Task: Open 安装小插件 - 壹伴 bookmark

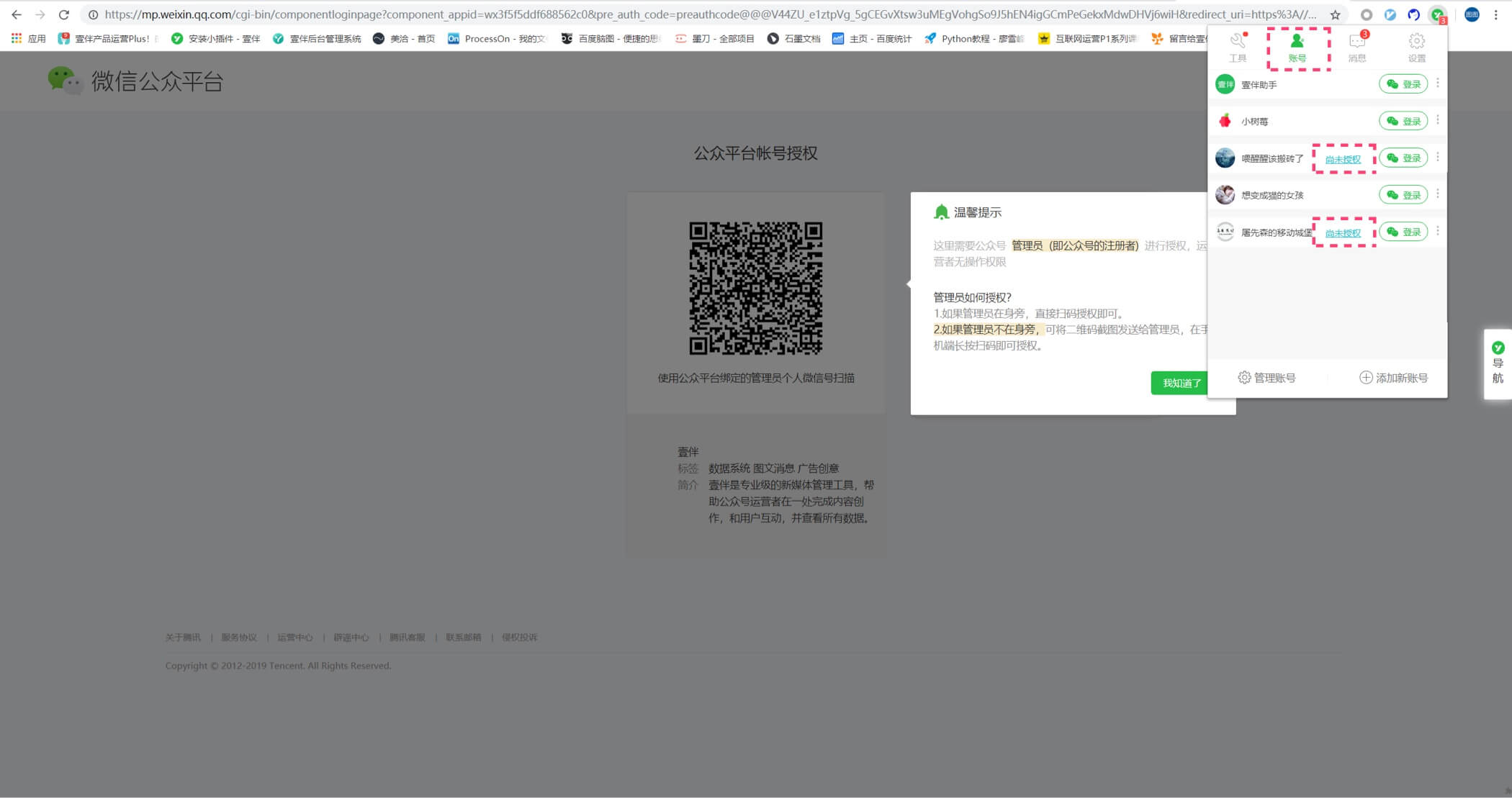Action: click(x=215, y=39)
